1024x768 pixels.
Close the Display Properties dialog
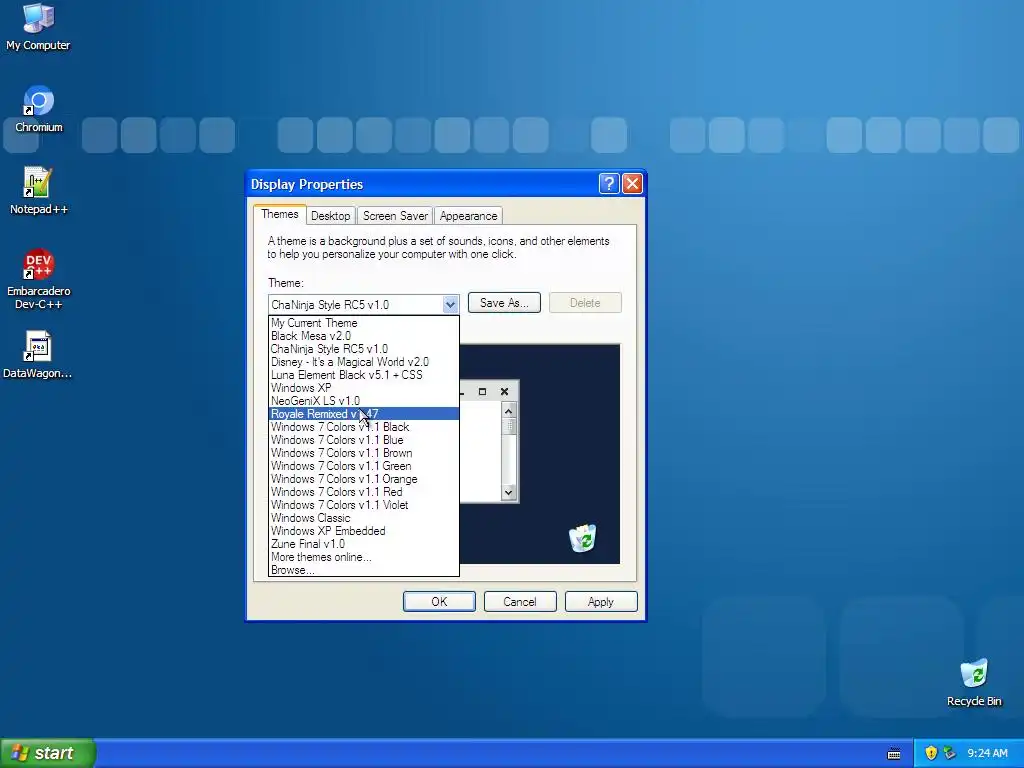coord(632,184)
